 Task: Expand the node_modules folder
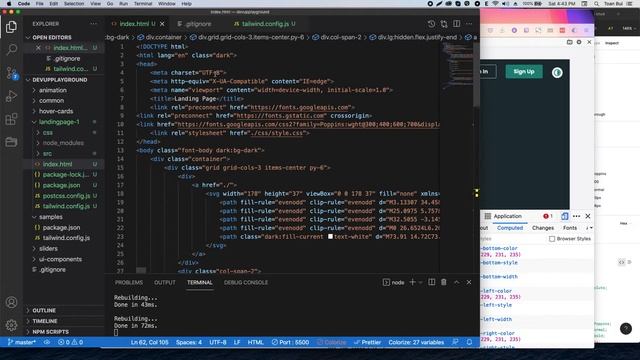pyautogui.click(x=63, y=143)
